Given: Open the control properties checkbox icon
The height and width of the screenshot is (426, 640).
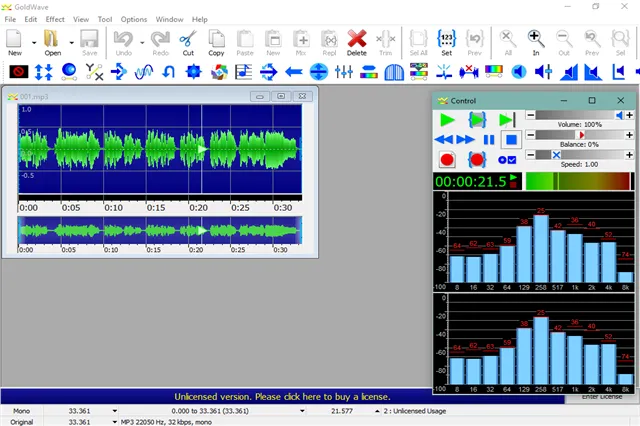Looking at the screenshot, I should [509, 159].
